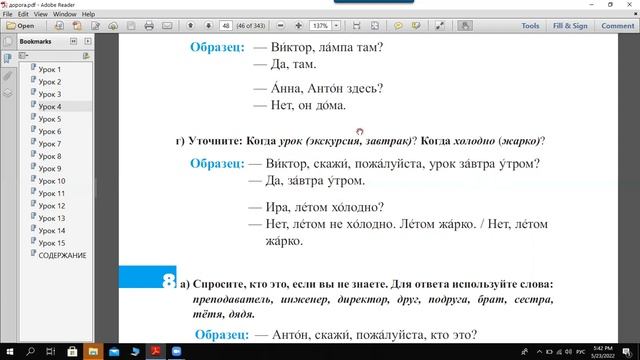
Task: Select bookmark Урок 10
Action: [x=52, y=181]
